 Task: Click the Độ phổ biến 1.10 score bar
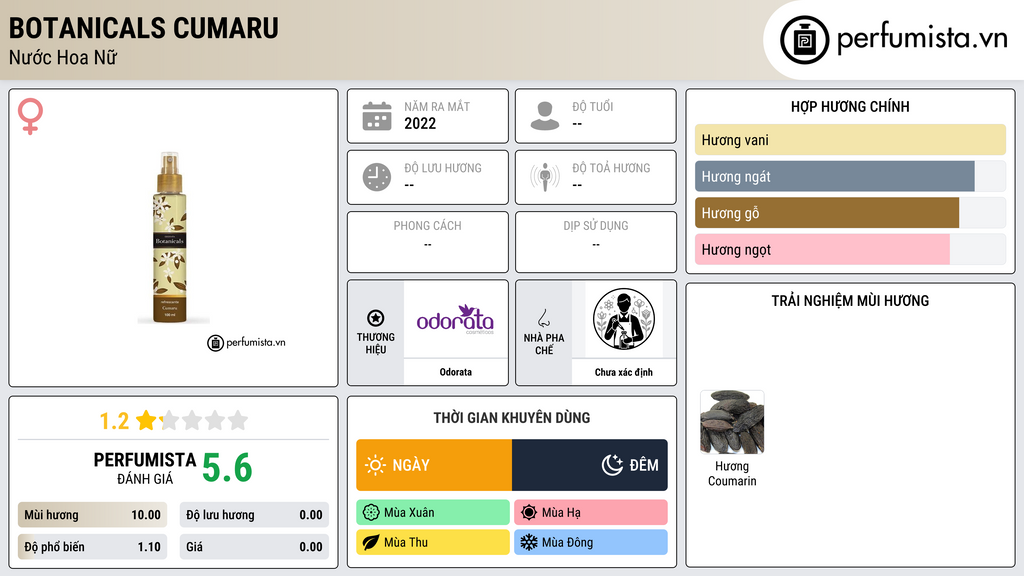(92, 547)
